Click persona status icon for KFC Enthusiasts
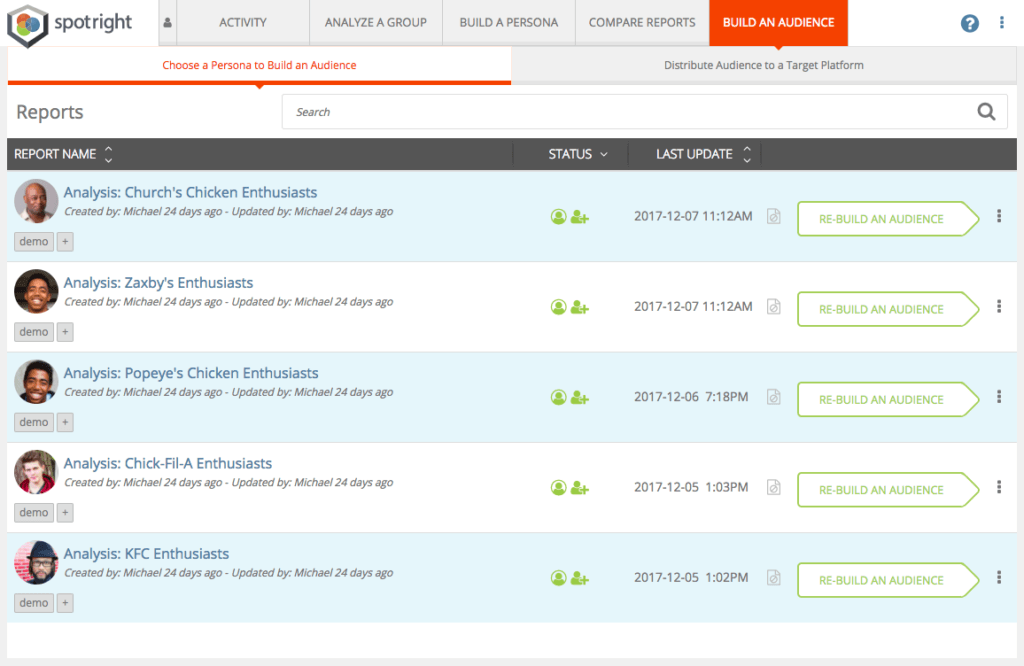 click(x=558, y=578)
